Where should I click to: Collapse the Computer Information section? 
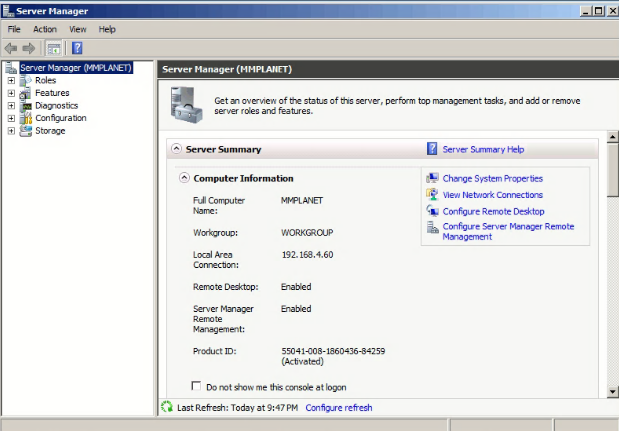[184, 178]
